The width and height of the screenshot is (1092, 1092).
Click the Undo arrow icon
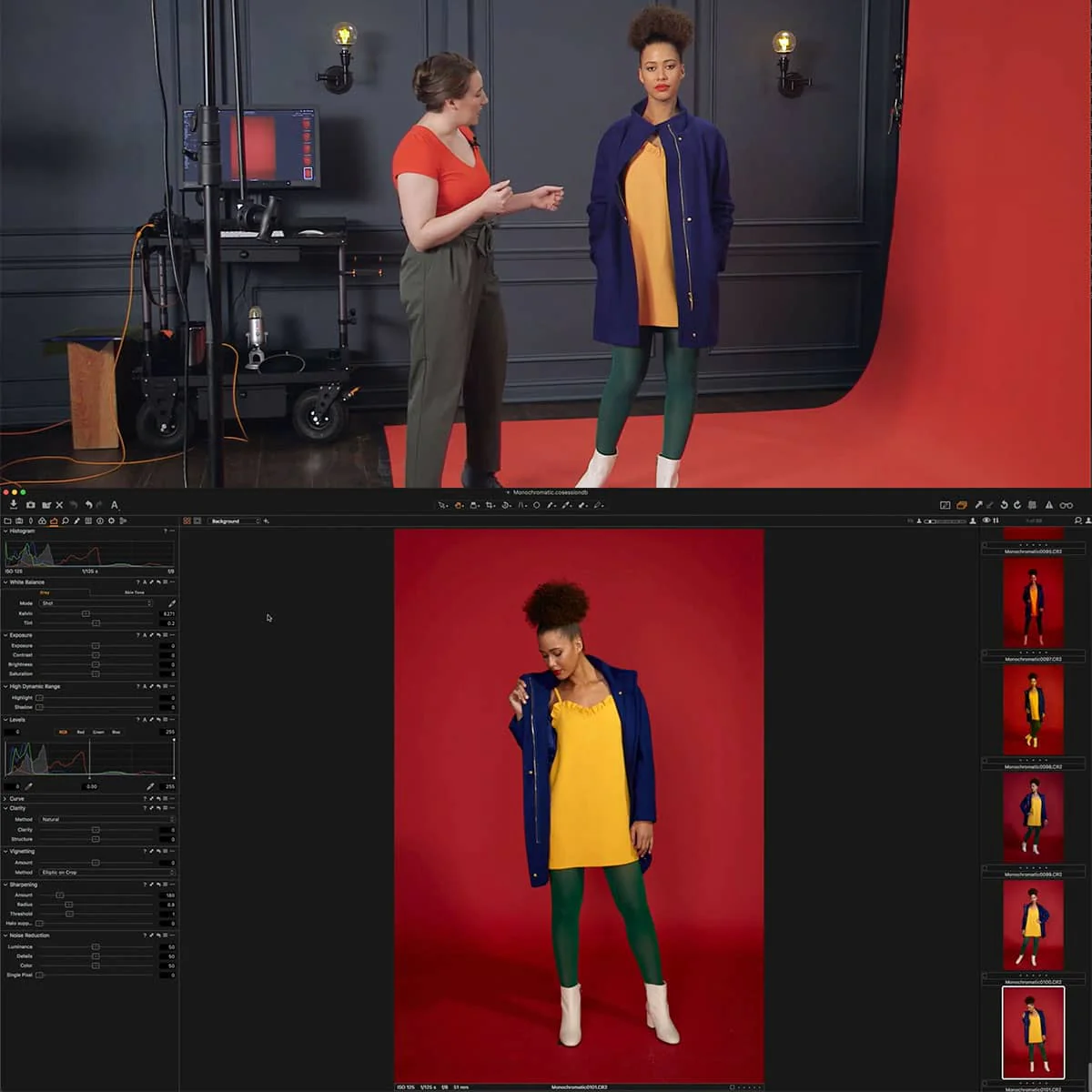click(88, 505)
